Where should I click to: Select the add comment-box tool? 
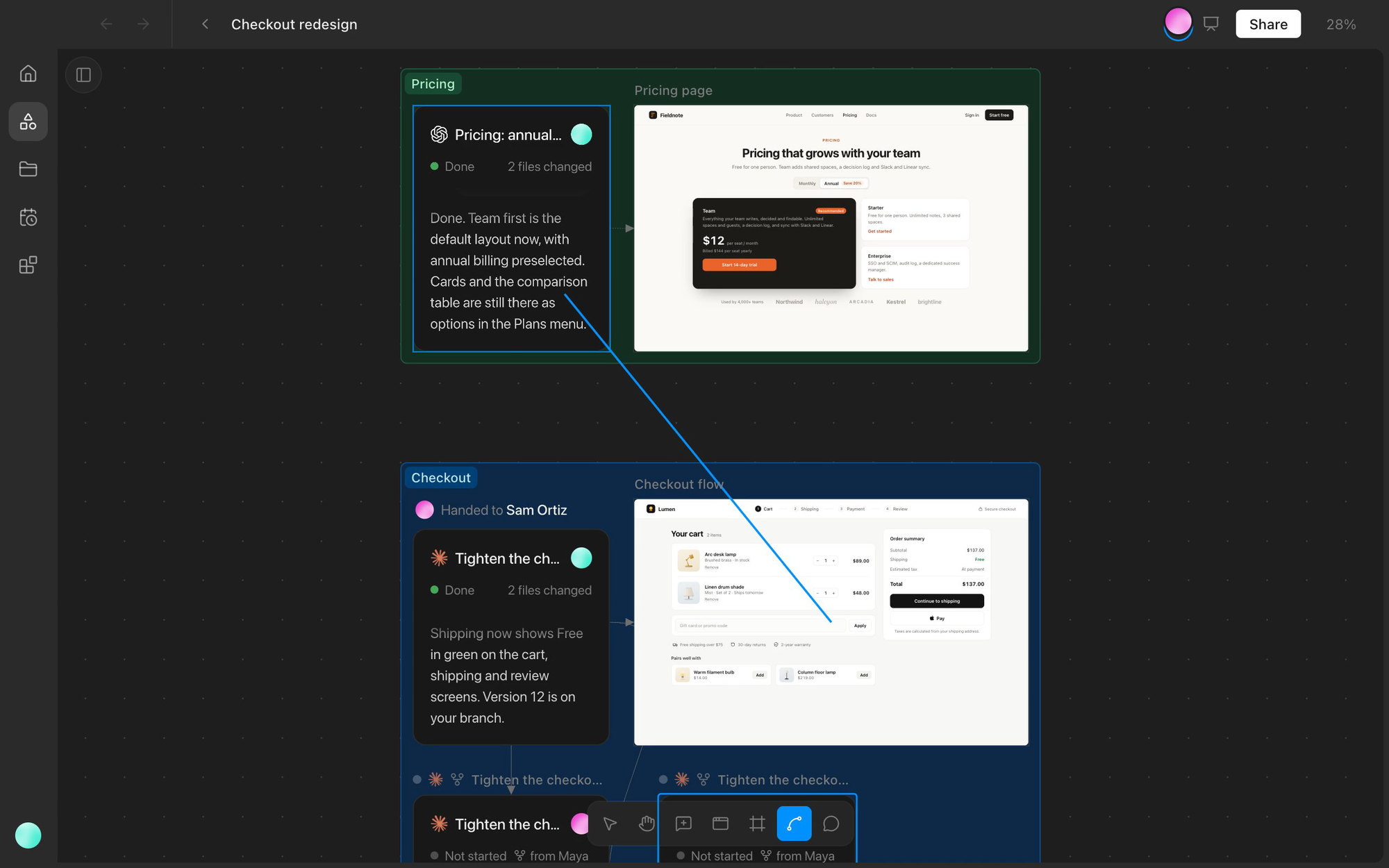683,824
